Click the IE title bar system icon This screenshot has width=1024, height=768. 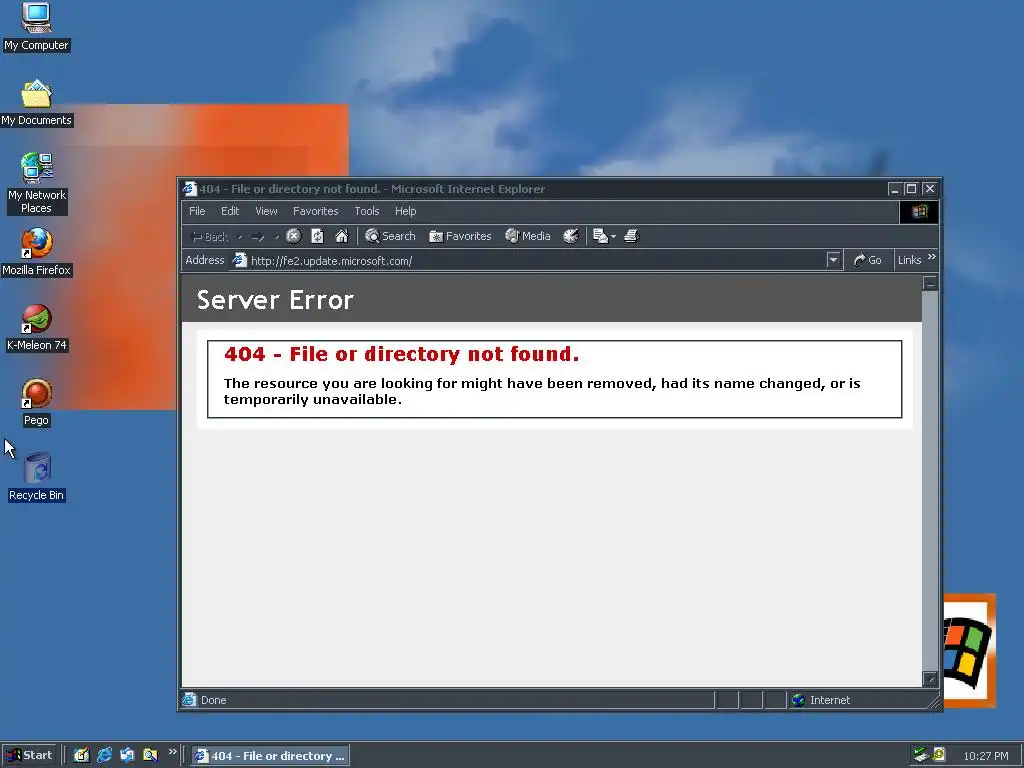pyautogui.click(x=189, y=189)
